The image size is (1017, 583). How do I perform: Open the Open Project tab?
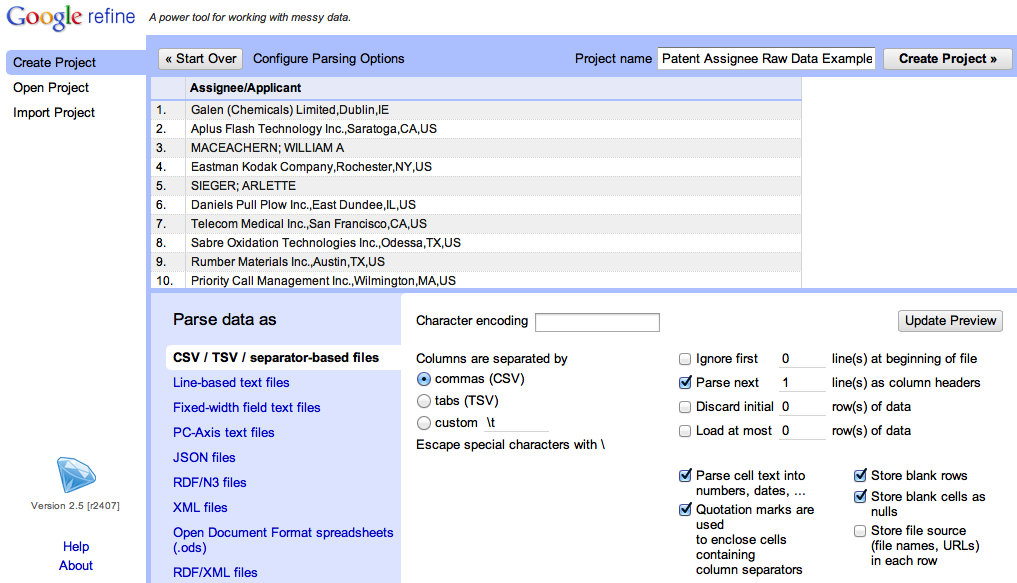point(51,88)
